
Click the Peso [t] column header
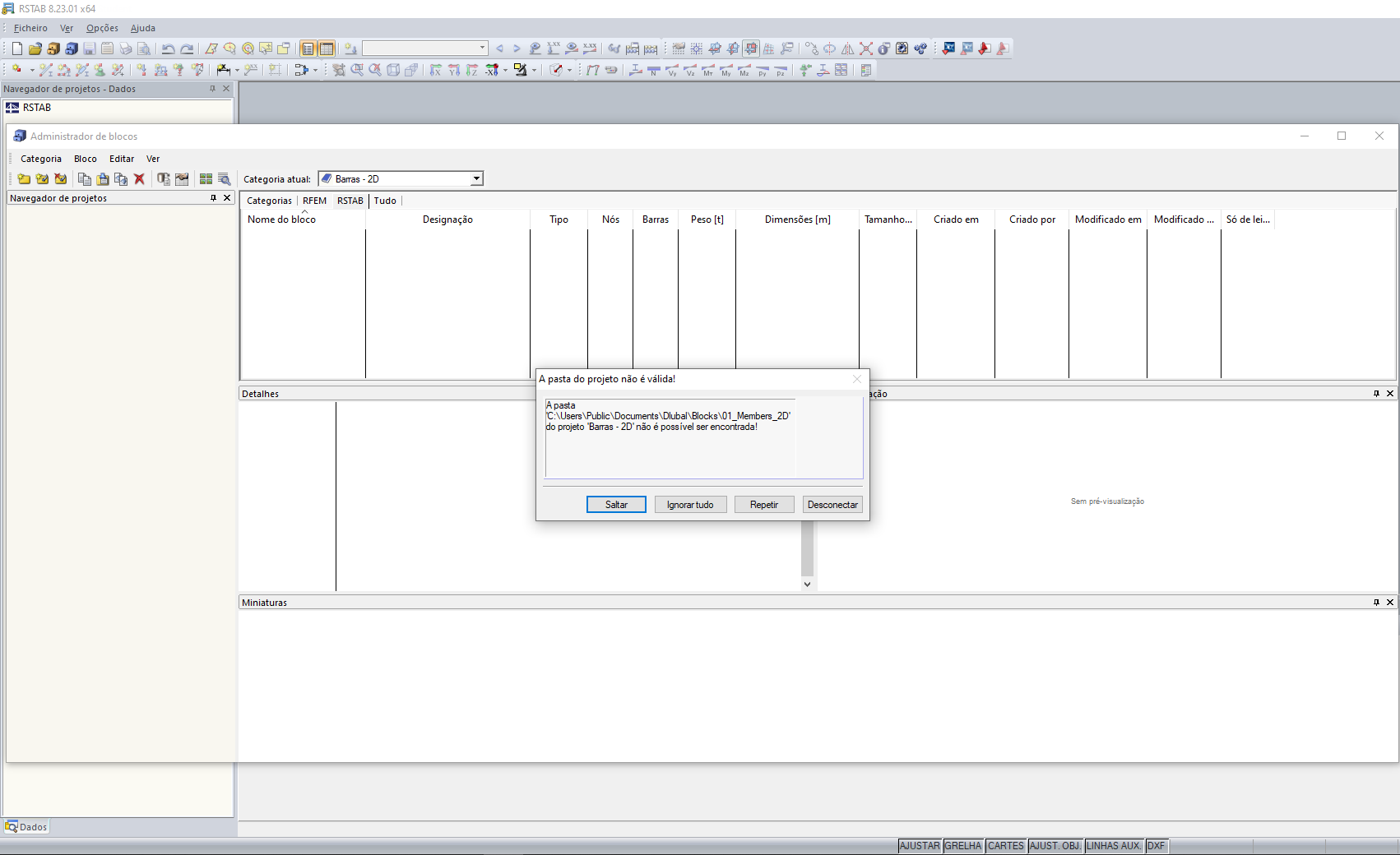707,220
